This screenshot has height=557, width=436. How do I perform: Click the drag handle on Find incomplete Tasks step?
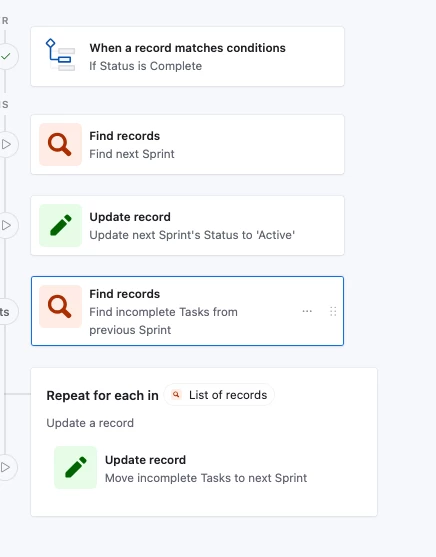point(333,312)
